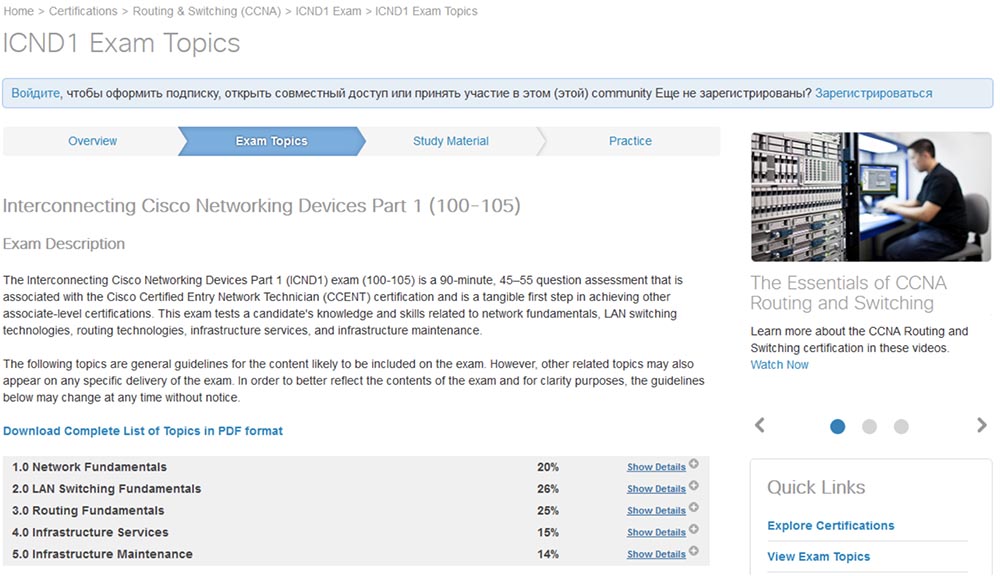Image resolution: width=1000 pixels, height=576 pixels.
Task: Download Complete List of Topics PDF
Action: coord(143,431)
